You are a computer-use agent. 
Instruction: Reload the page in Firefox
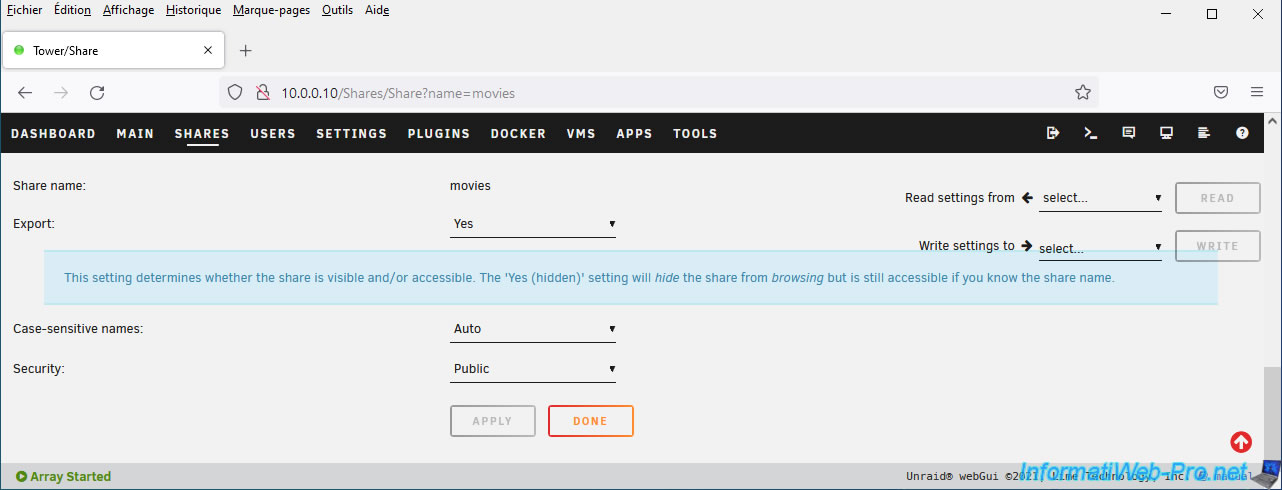[x=97, y=92]
